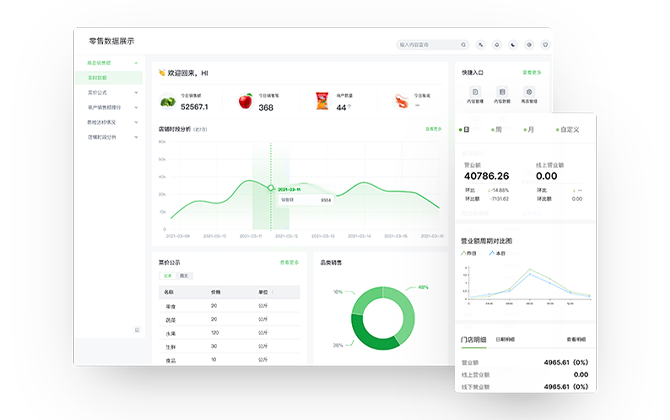The image size is (670, 420).
Task: Switch to the 图文 tab in price table
Action: coord(186,275)
